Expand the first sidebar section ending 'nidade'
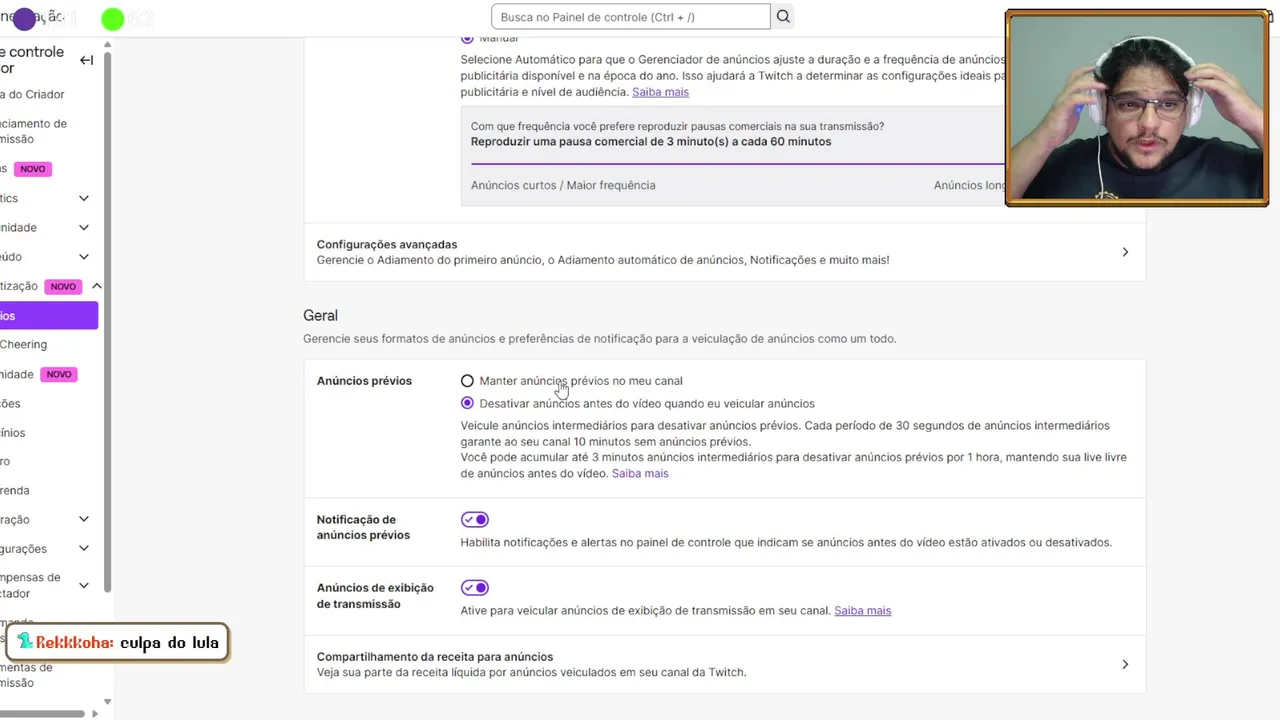This screenshot has width=1280, height=720. click(84, 227)
